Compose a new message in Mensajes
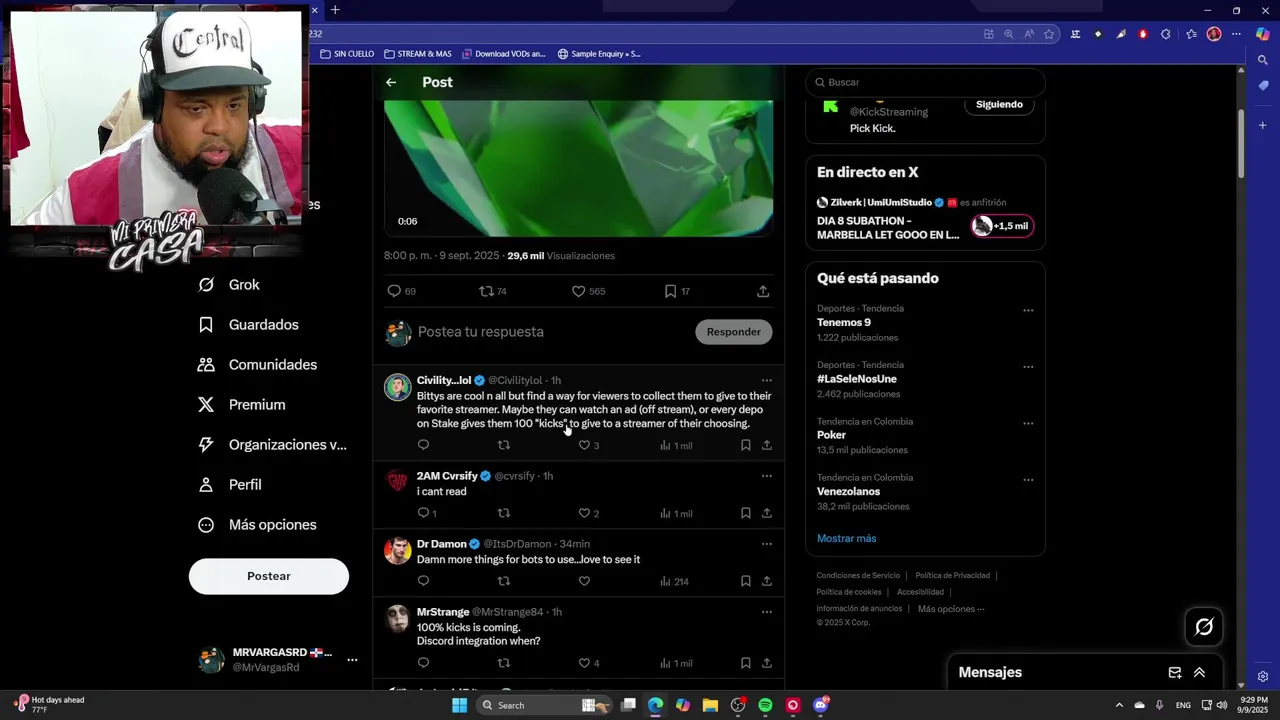The width and height of the screenshot is (1280, 720). point(1175,673)
